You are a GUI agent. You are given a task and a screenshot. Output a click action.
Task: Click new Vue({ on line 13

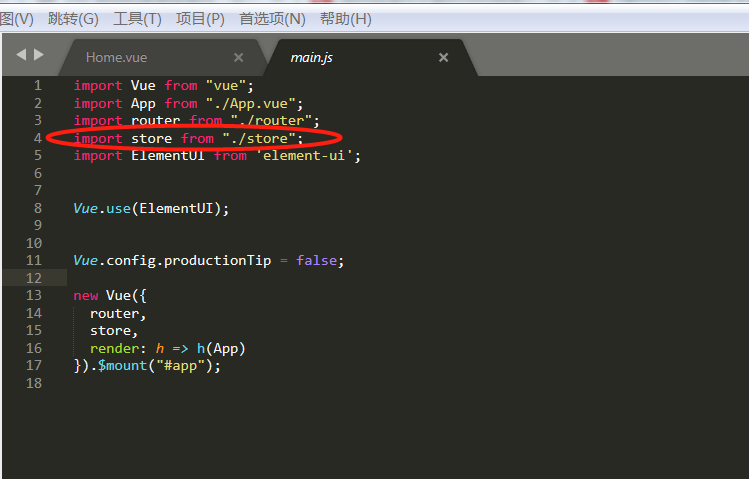click(x=110, y=296)
